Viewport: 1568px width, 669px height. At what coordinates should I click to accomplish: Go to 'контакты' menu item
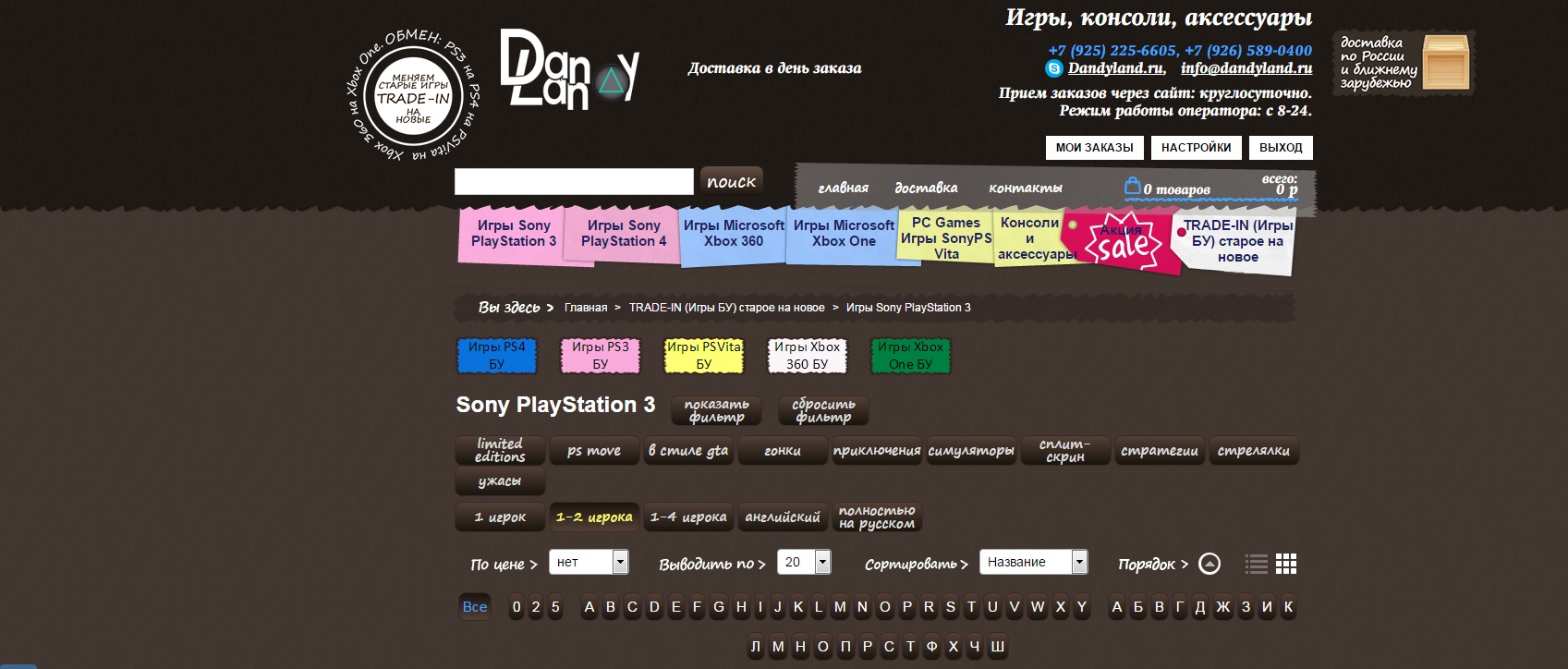[x=1026, y=188]
